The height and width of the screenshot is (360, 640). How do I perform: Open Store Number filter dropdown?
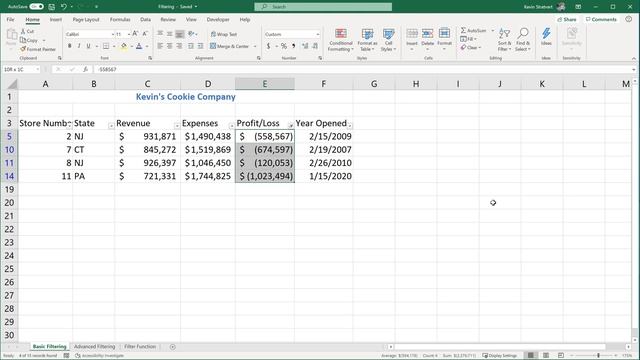click(x=69, y=125)
